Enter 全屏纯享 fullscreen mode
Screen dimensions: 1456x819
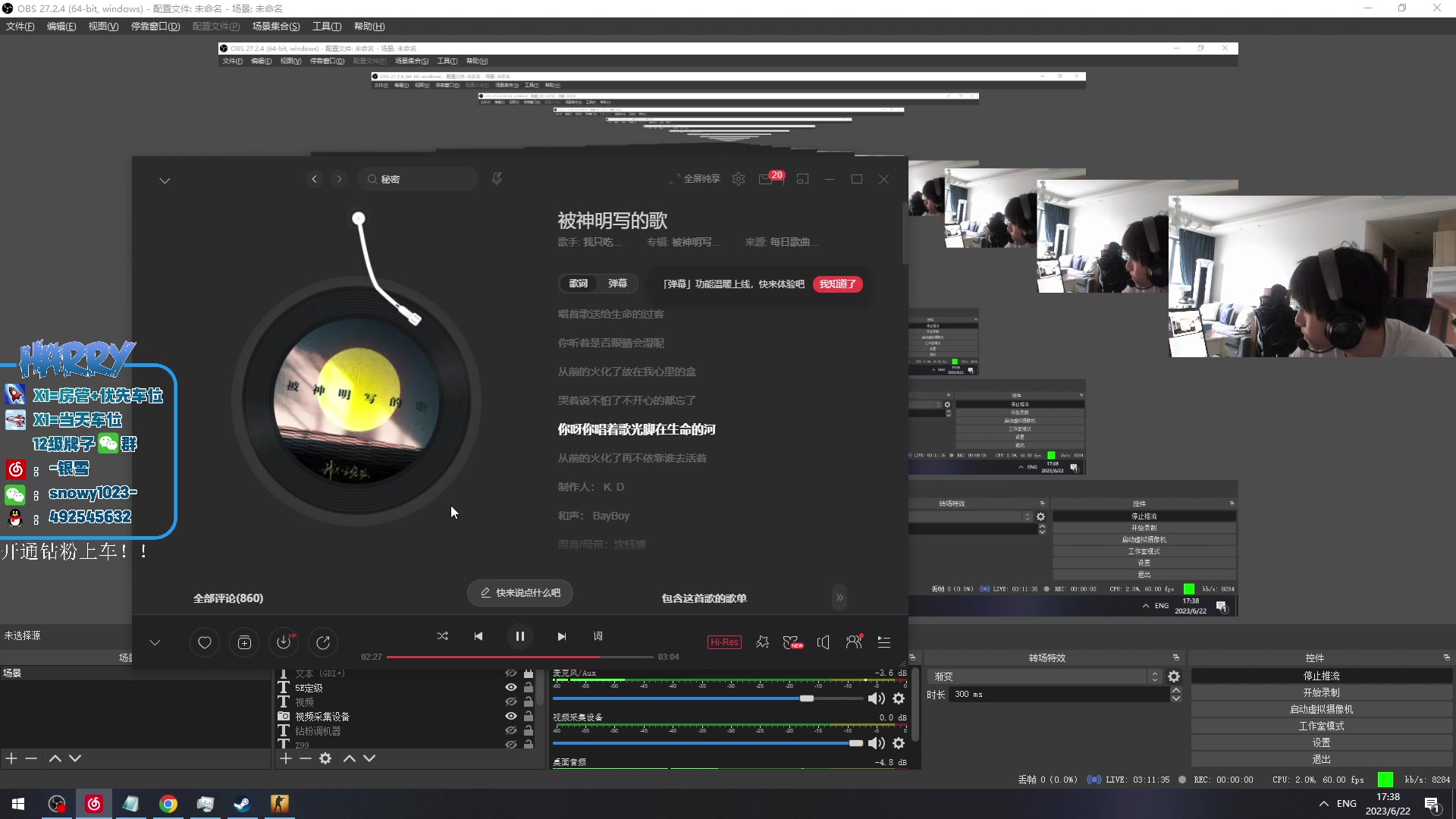695,179
